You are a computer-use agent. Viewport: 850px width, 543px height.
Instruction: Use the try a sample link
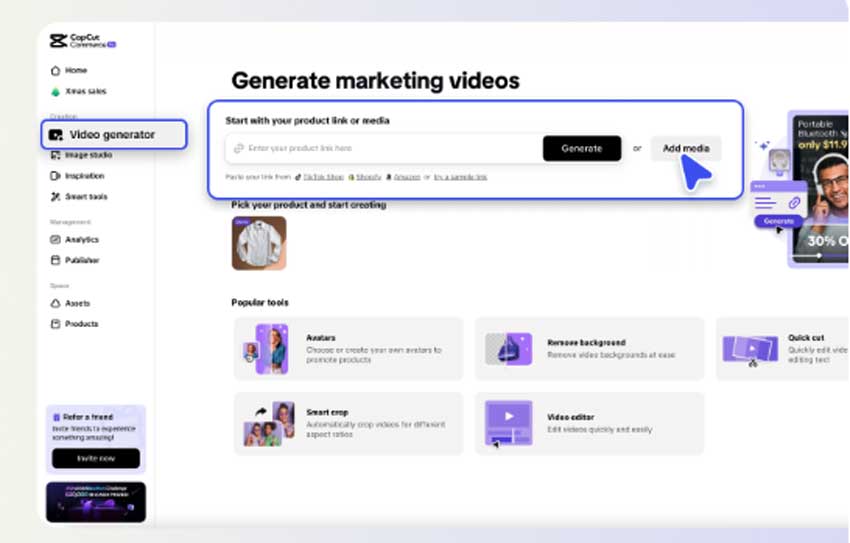pos(460,177)
